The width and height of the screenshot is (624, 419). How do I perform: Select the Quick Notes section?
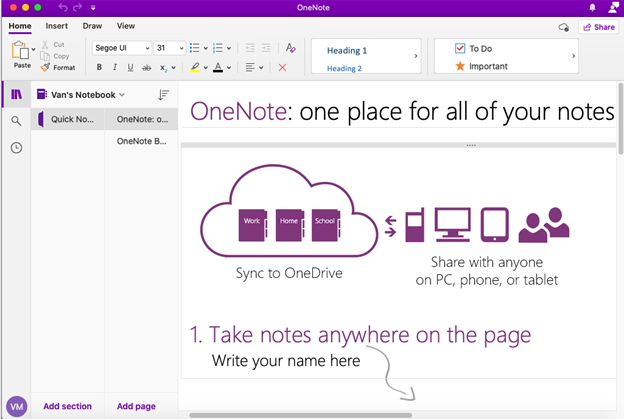(x=68, y=119)
